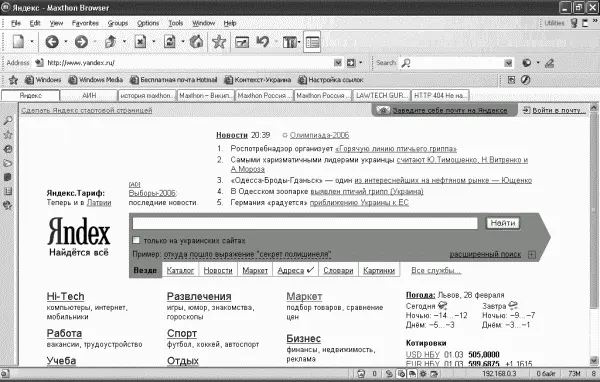
Task: Switch to the 'HTTP 404 Не на' tab
Action: (440, 95)
